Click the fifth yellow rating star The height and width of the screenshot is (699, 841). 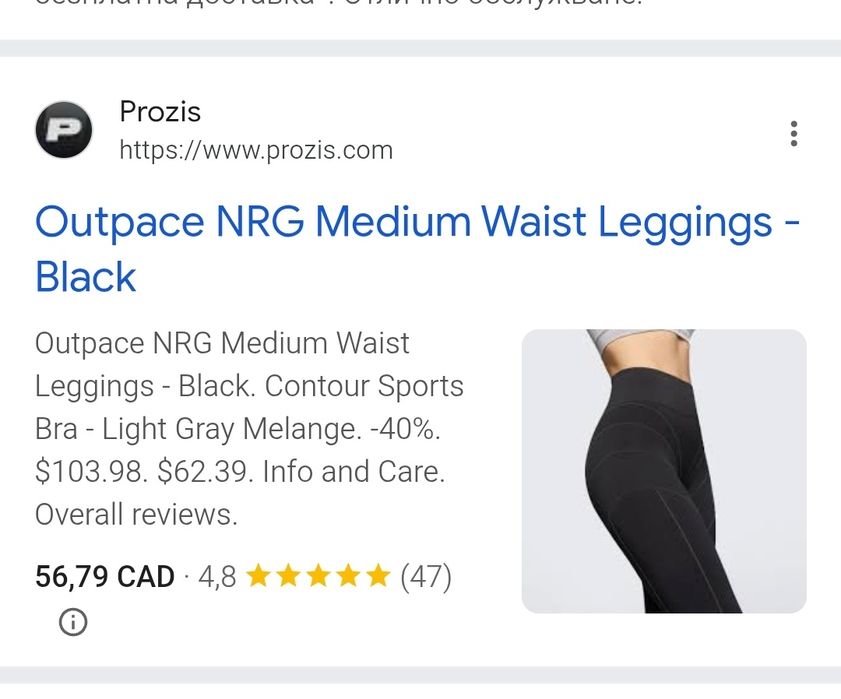[379, 576]
